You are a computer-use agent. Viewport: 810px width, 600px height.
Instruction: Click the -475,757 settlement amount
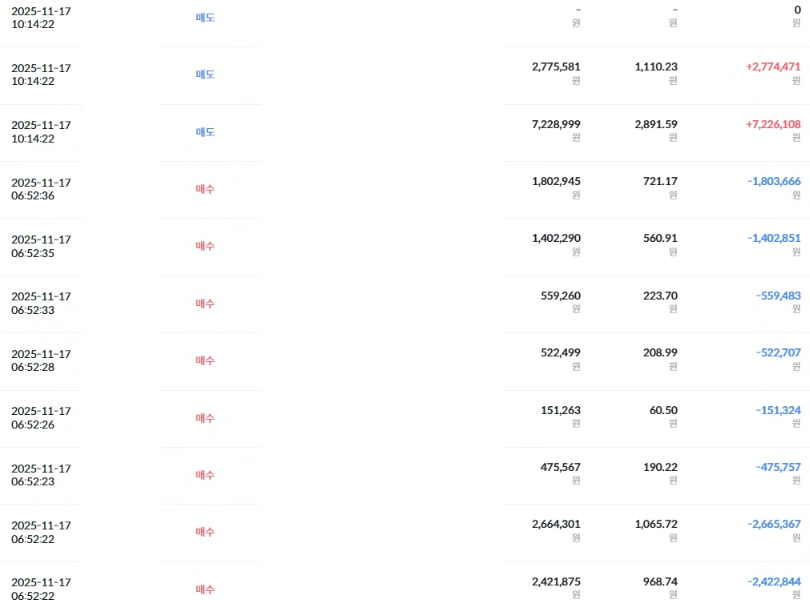(x=778, y=467)
